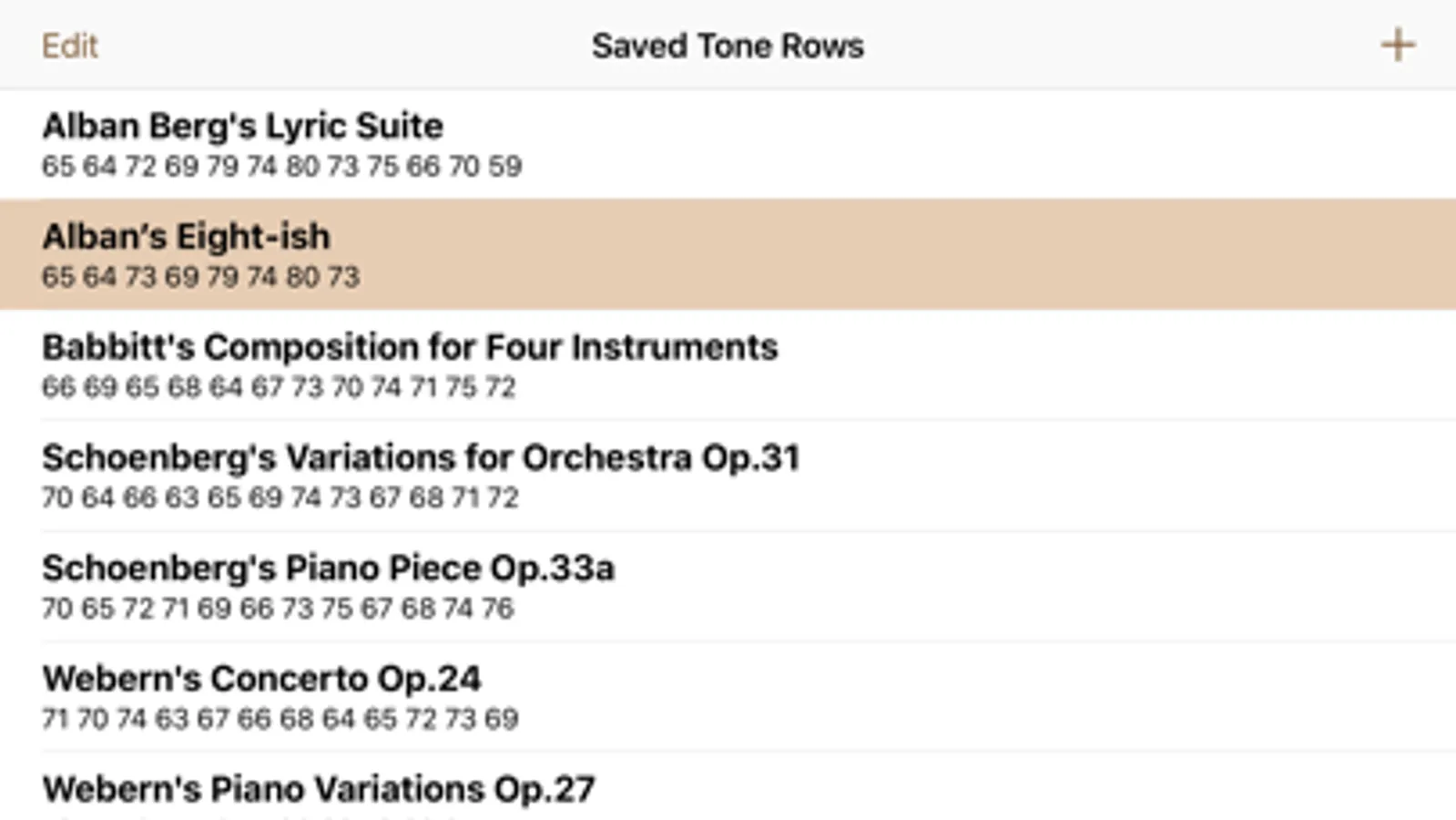Click first number 71 in Concerto Op.24 sequence
Image resolution: width=1456 pixels, height=820 pixels.
click(x=55, y=719)
